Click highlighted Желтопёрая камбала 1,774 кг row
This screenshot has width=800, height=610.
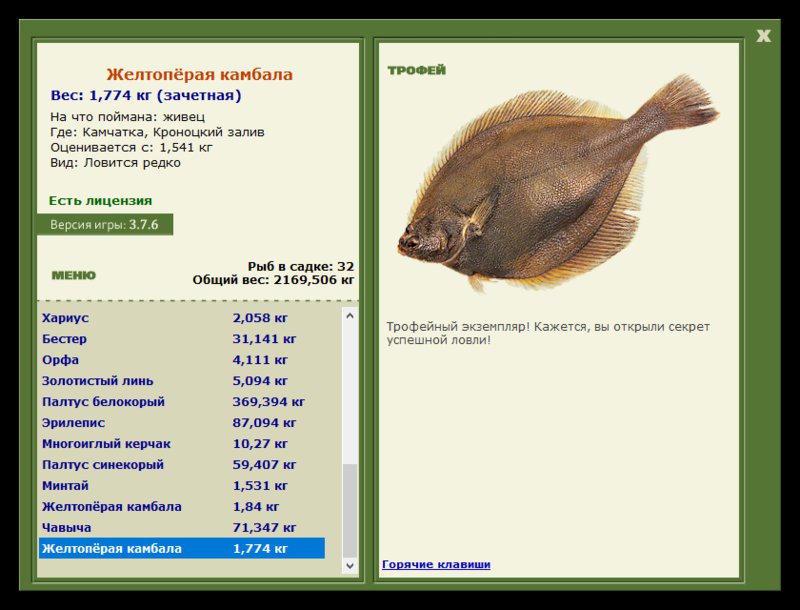coord(181,549)
